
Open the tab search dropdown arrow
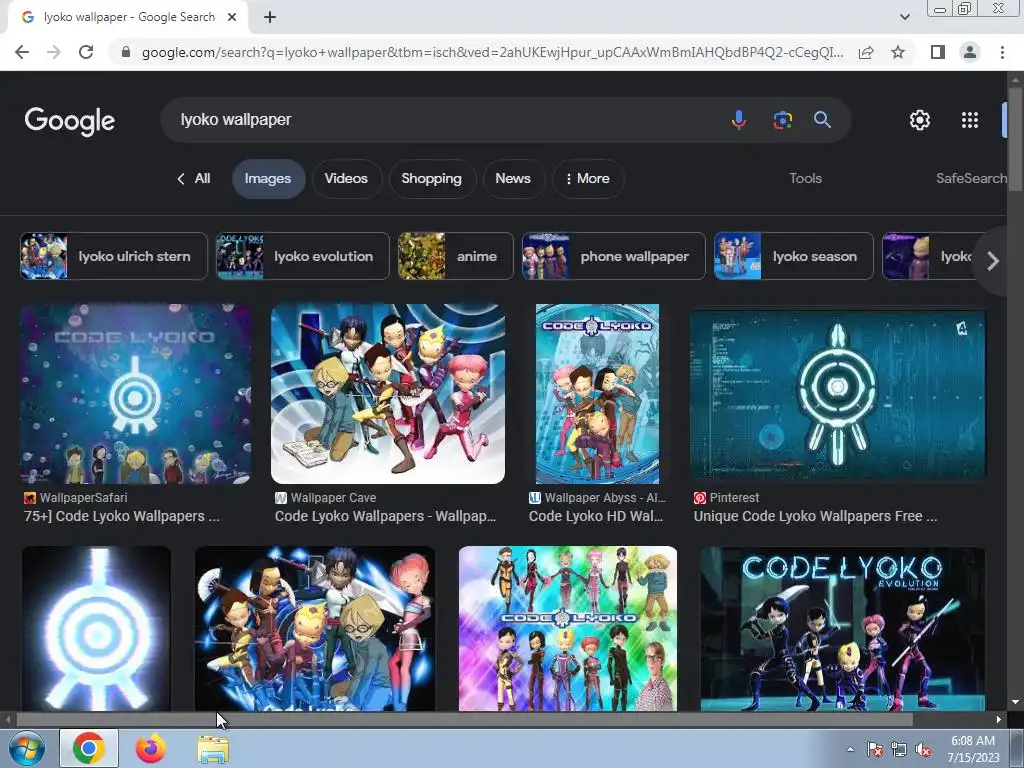(904, 18)
